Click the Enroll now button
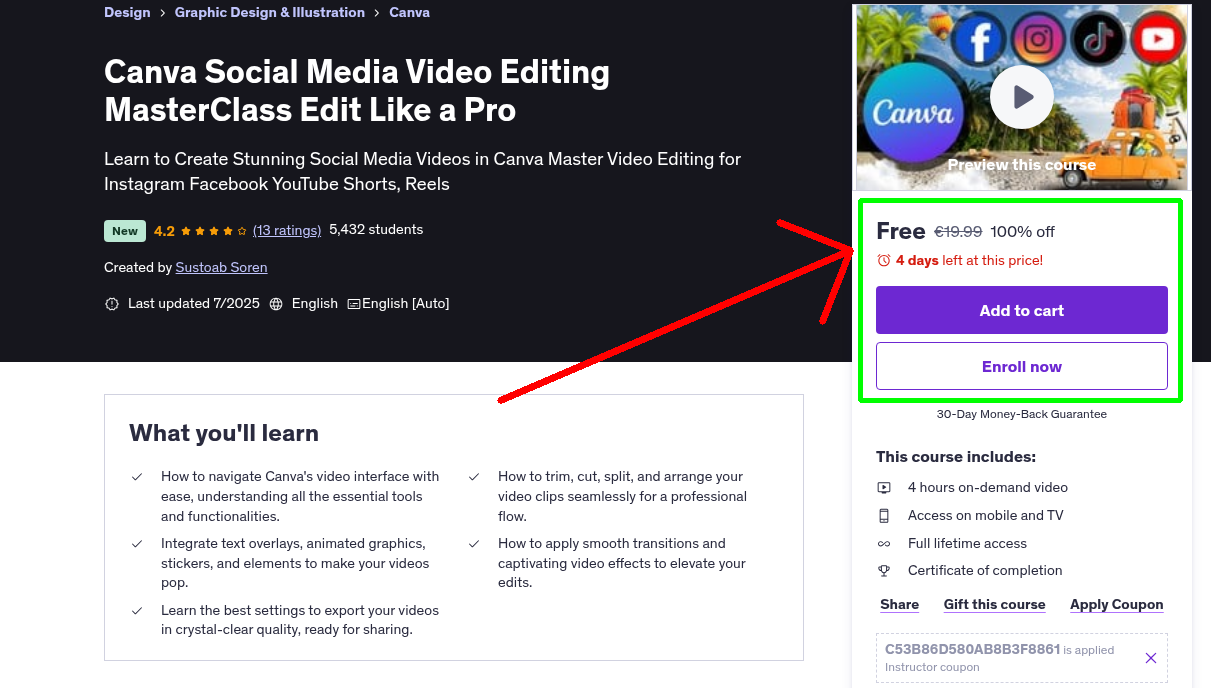The image size is (1211, 688). coord(1022,366)
